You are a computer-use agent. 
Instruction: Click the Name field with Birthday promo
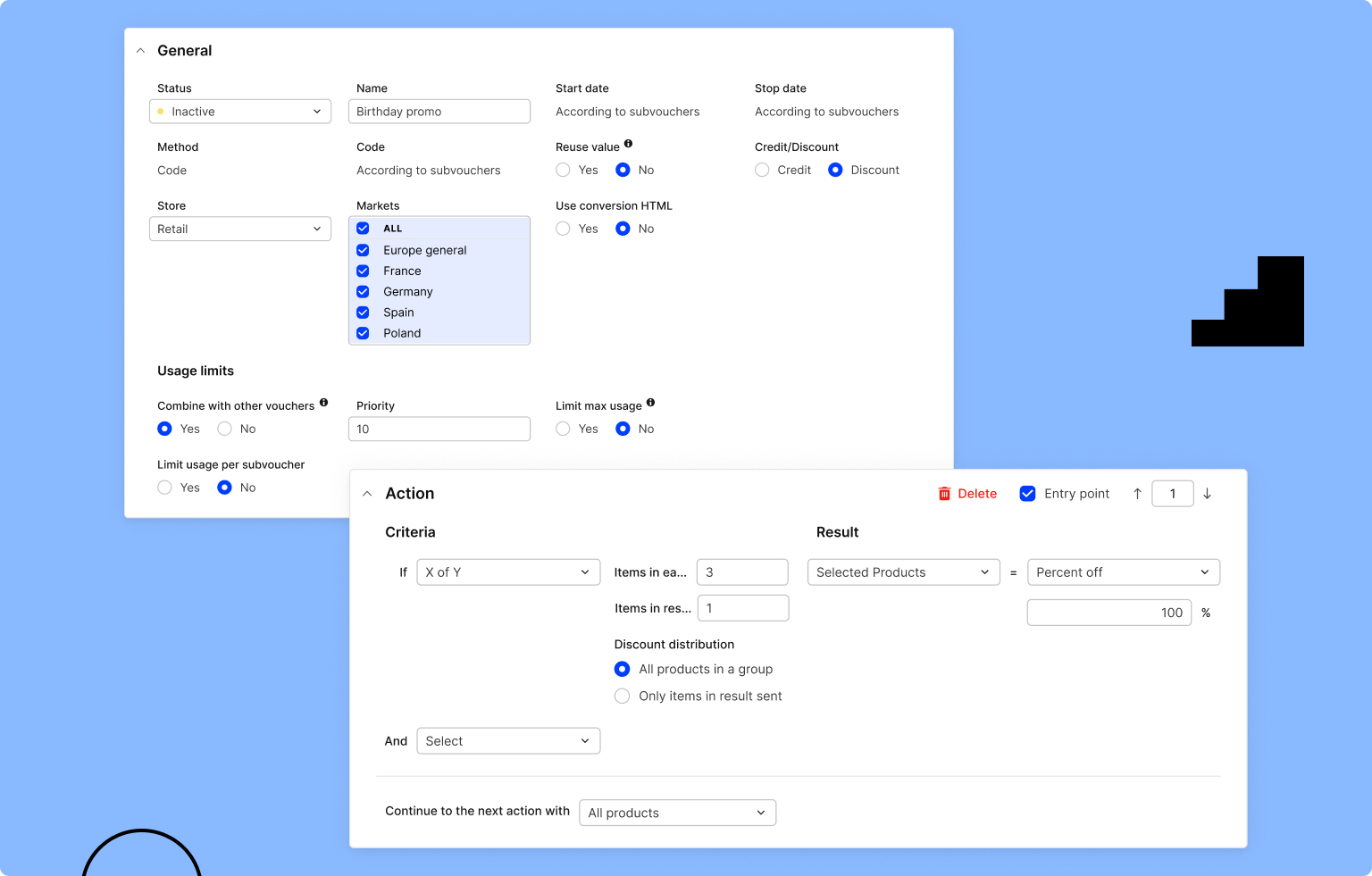pos(439,112)
